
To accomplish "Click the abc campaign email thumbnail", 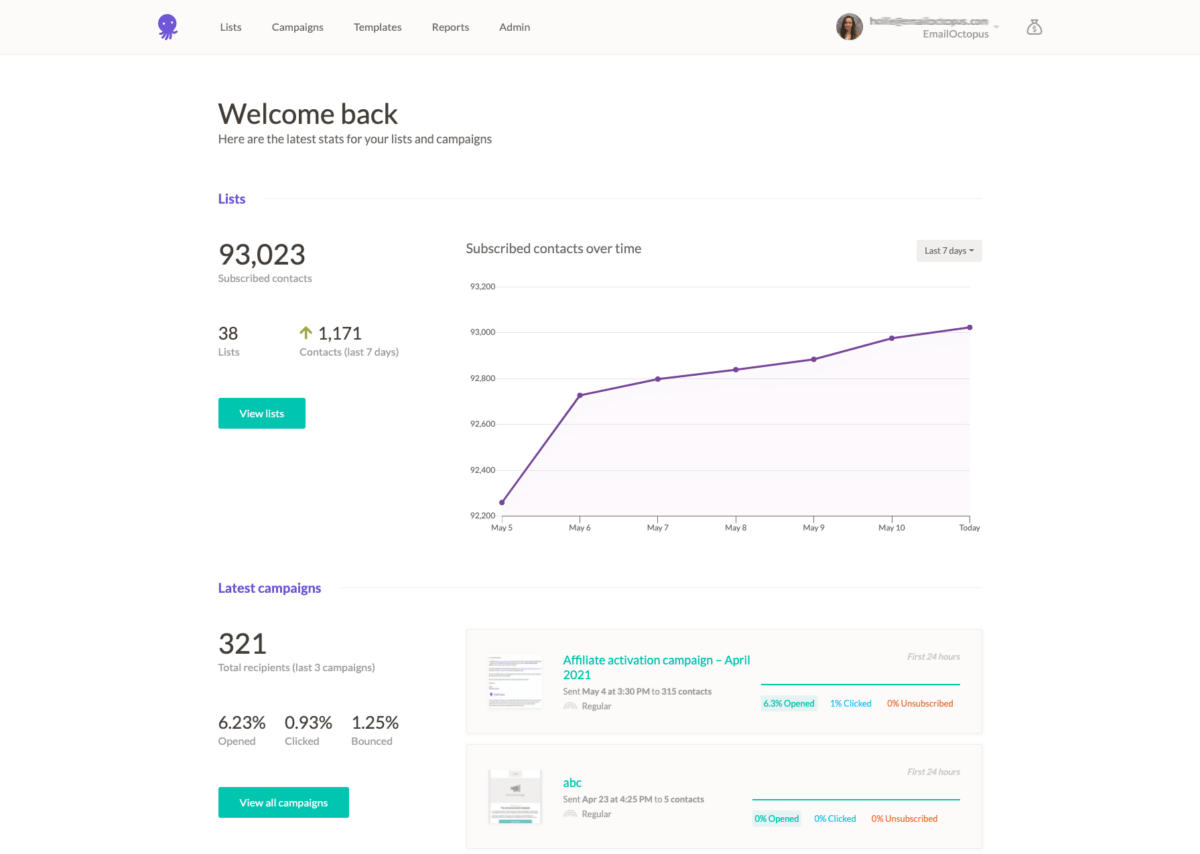I will (514, 796).
